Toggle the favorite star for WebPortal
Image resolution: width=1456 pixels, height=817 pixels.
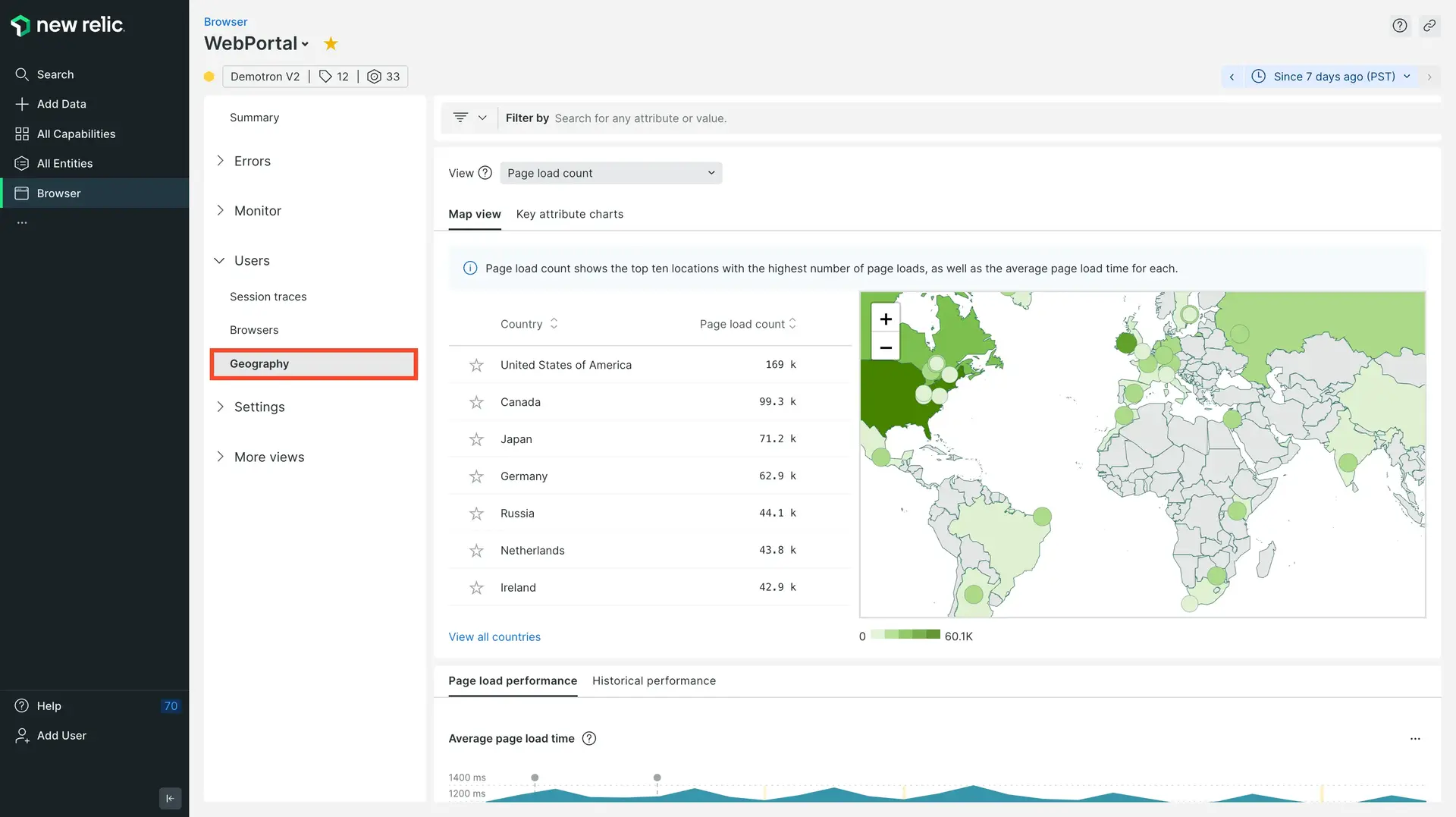[331, 44]
